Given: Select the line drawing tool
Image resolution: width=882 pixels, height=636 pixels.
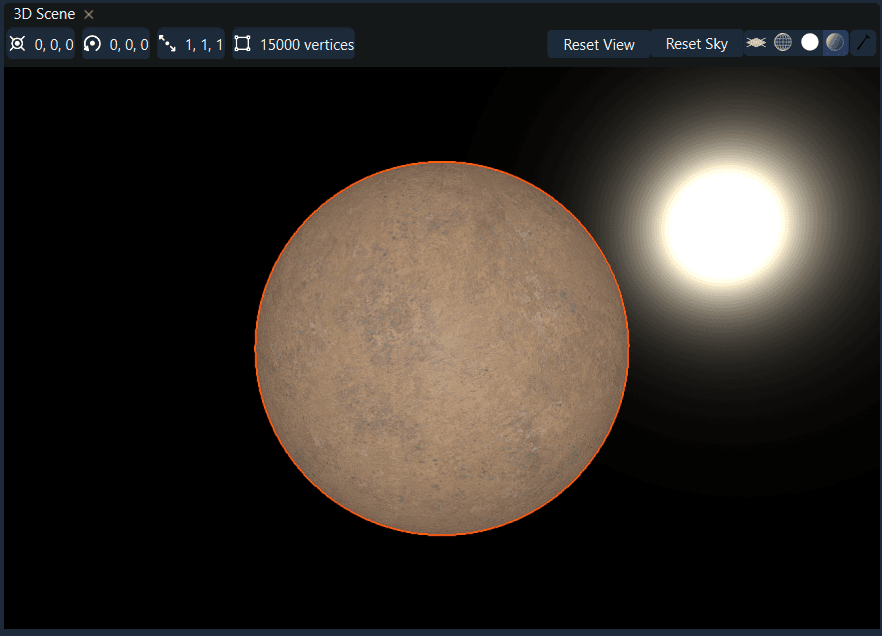Looking at the screenshot, I should tap(862, 42).
